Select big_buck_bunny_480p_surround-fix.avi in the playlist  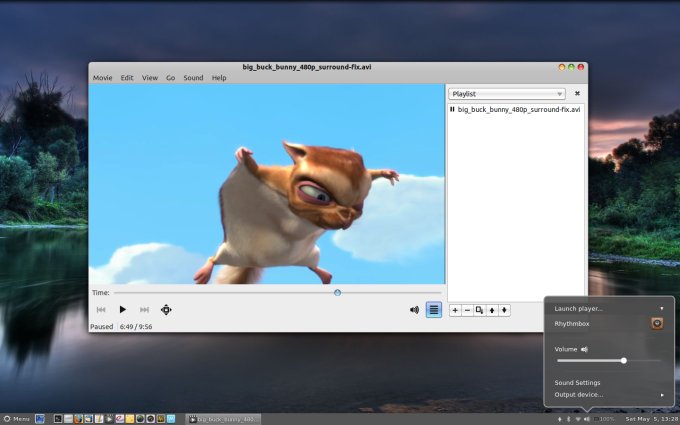click(x=515, y=109)
